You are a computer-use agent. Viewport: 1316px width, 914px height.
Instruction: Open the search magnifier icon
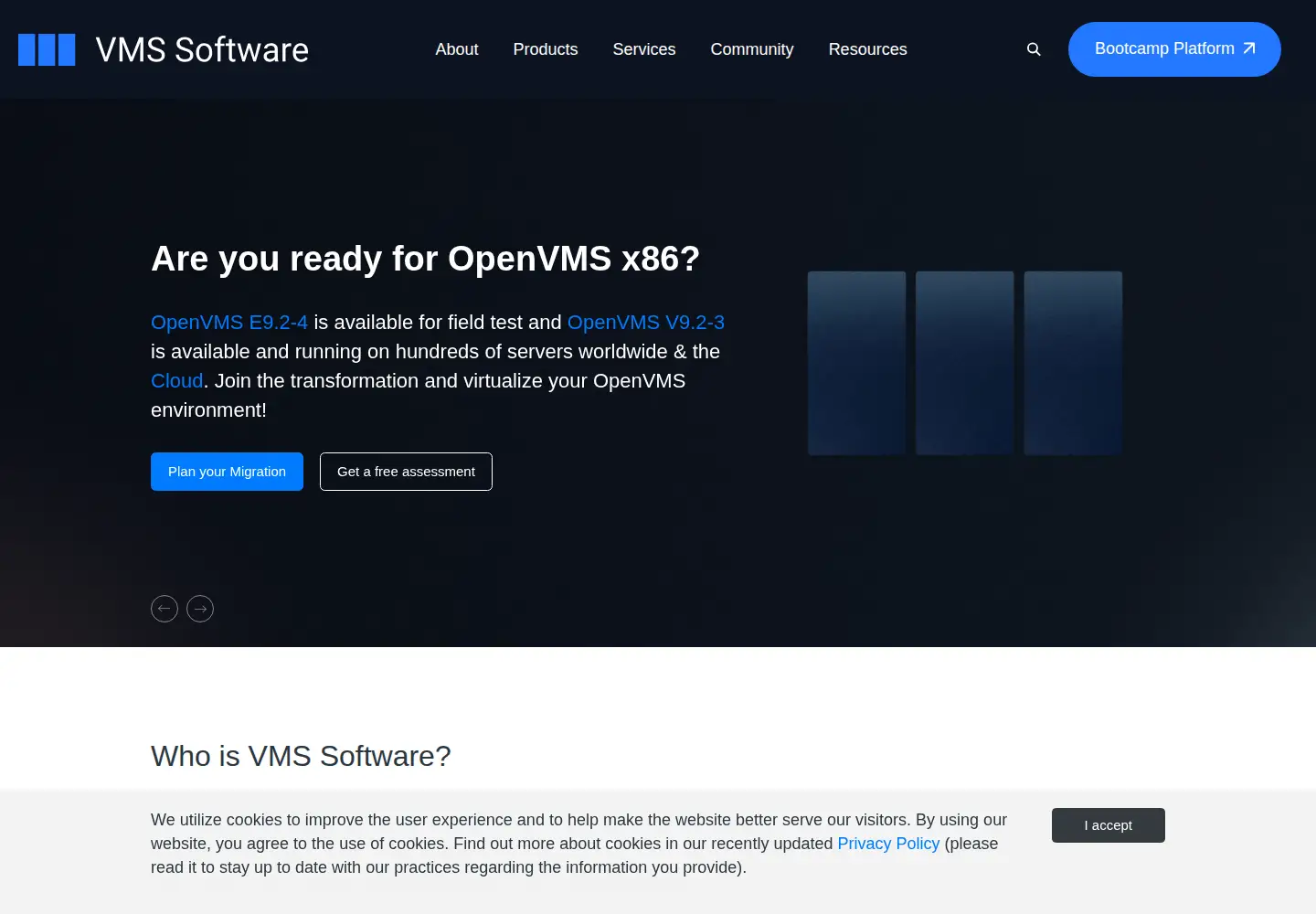coord(1034,49)
